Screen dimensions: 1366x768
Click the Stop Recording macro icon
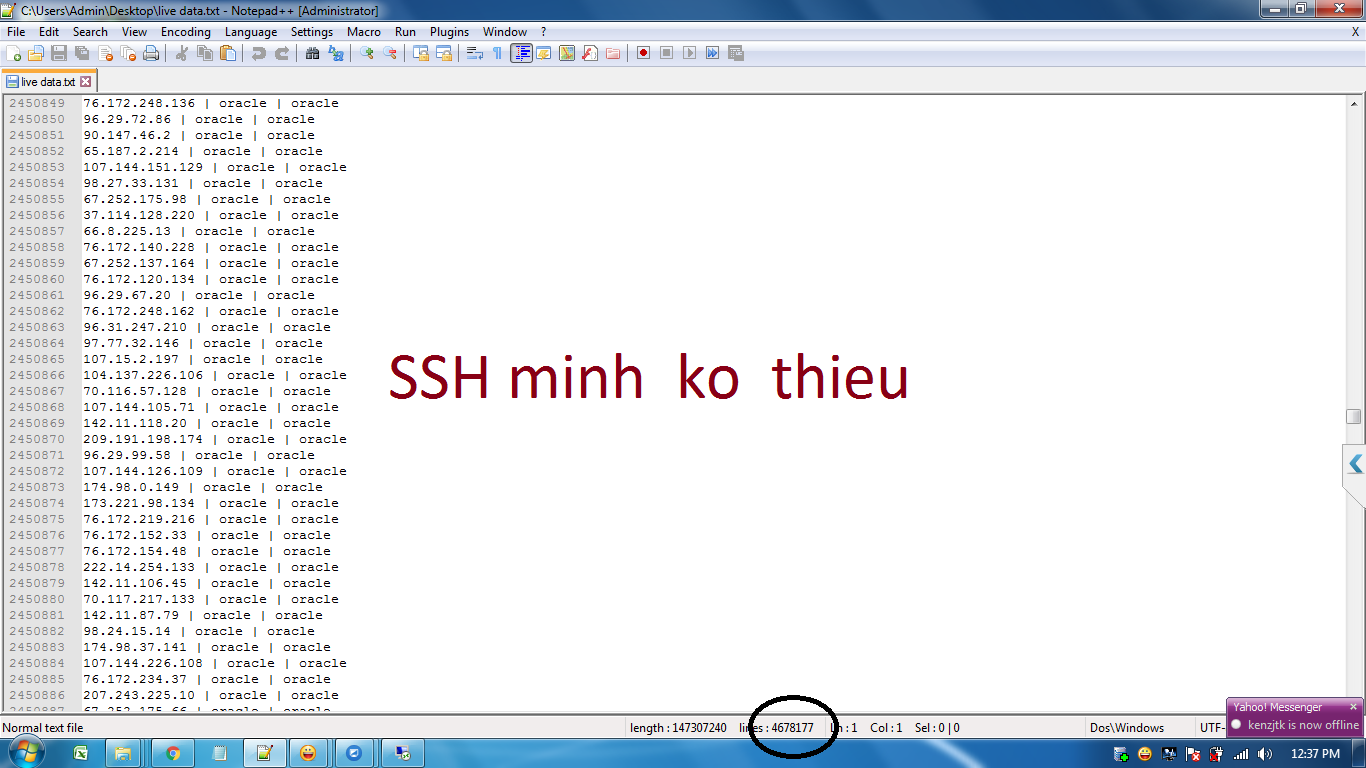(667, 53)
